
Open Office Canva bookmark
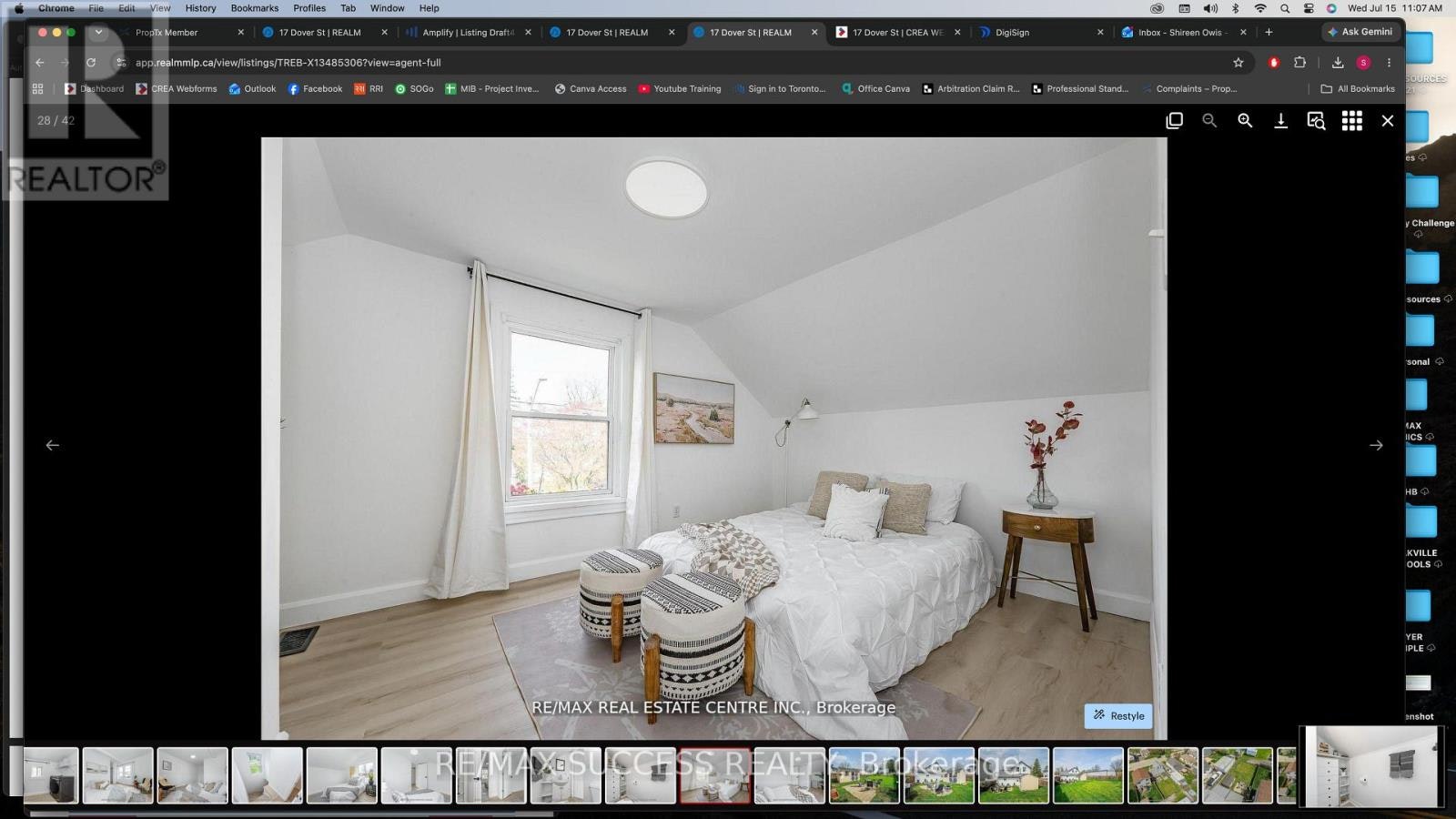pyautogui.click(x=875, y=88)
